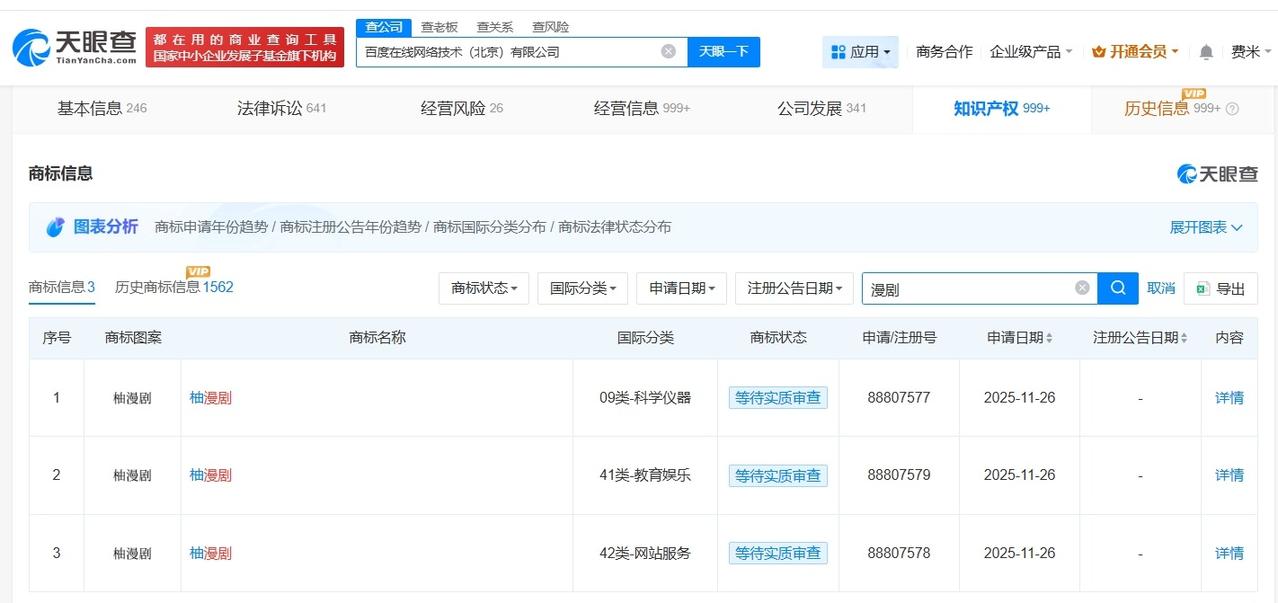The height and width of the screenshot is (603, 1278).
Task: Click the 图表分析 chart icon
Action: click(x=56, y=227)
